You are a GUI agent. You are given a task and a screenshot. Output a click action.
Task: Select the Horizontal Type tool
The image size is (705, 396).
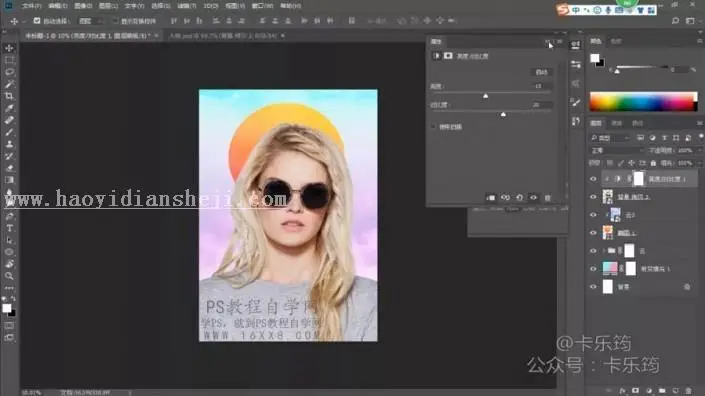(9, 228)
